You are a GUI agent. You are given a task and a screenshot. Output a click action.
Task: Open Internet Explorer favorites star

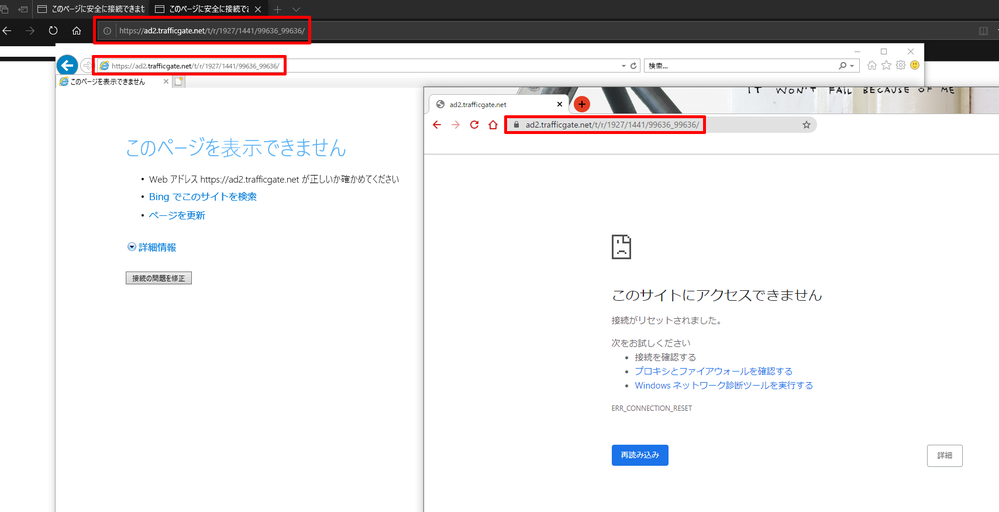pyautogui.click(x=886, y=65)
